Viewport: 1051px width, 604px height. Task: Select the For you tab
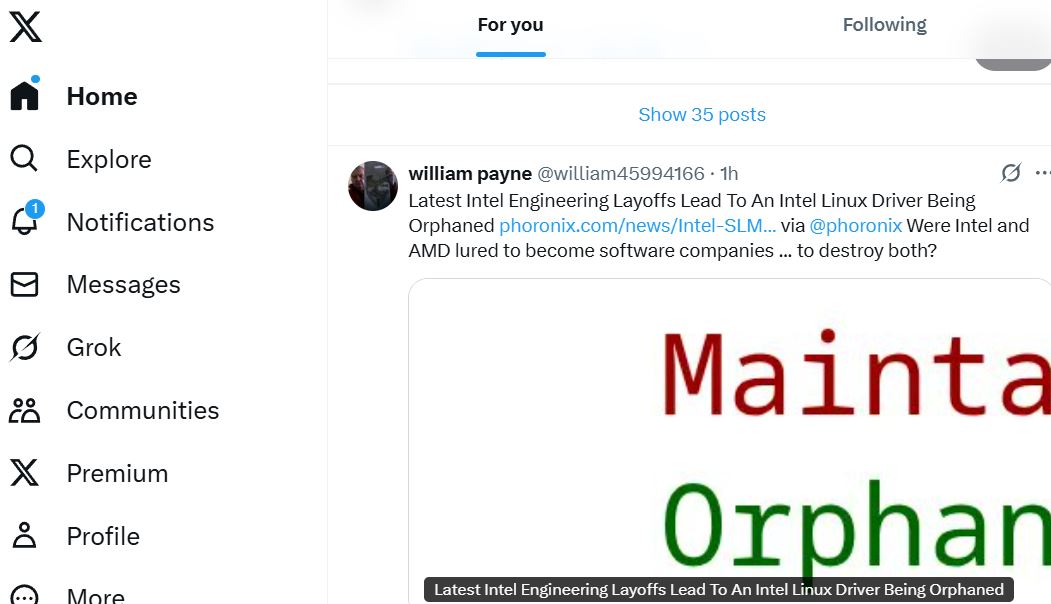pos(510,25)
